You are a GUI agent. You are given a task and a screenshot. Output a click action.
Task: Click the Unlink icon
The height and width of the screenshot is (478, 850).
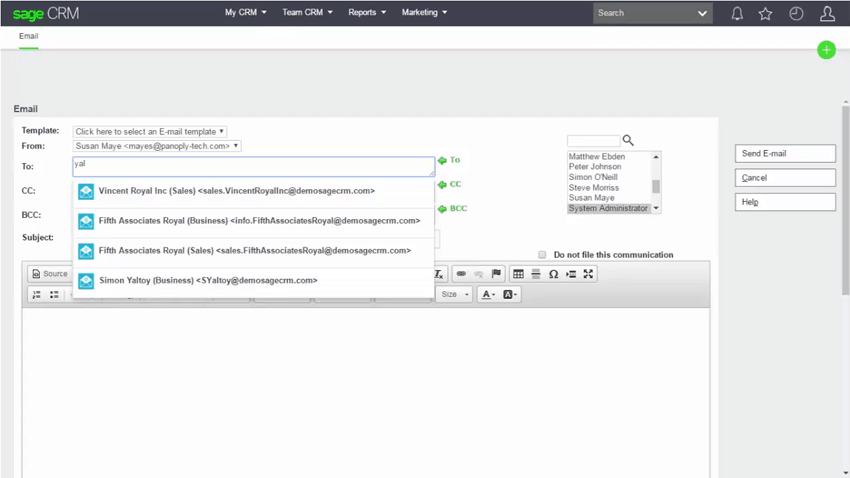[x=478, y=274]
